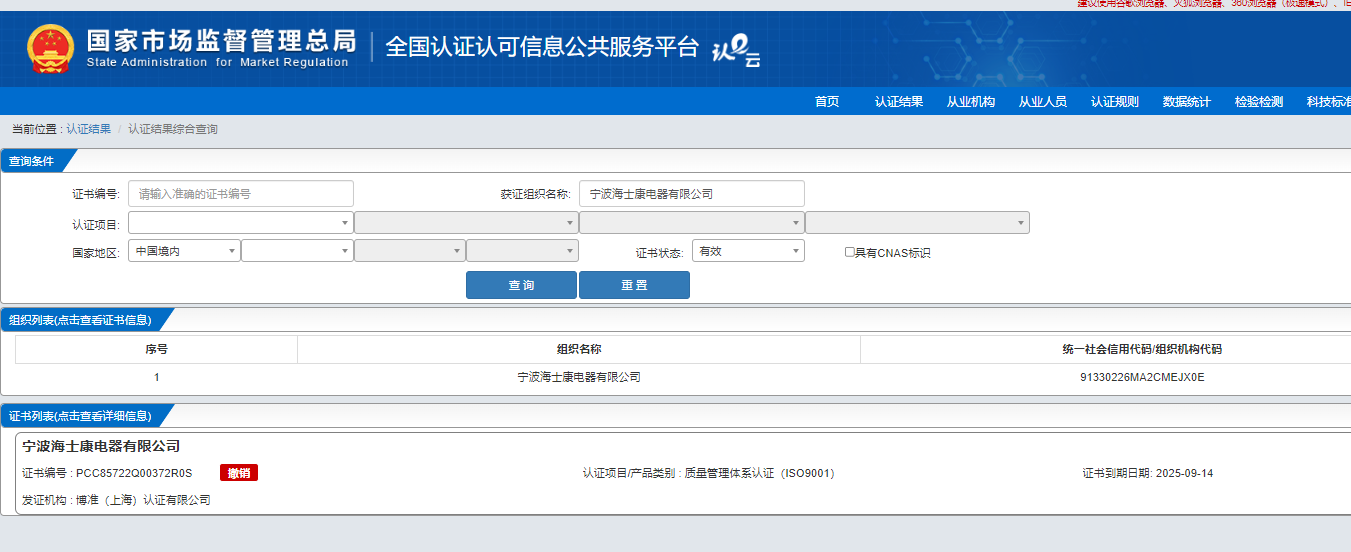The image size is (1351, 552).
Task: Open 认证规则 in the navigation bar
Action: (x=1115, y=102)
